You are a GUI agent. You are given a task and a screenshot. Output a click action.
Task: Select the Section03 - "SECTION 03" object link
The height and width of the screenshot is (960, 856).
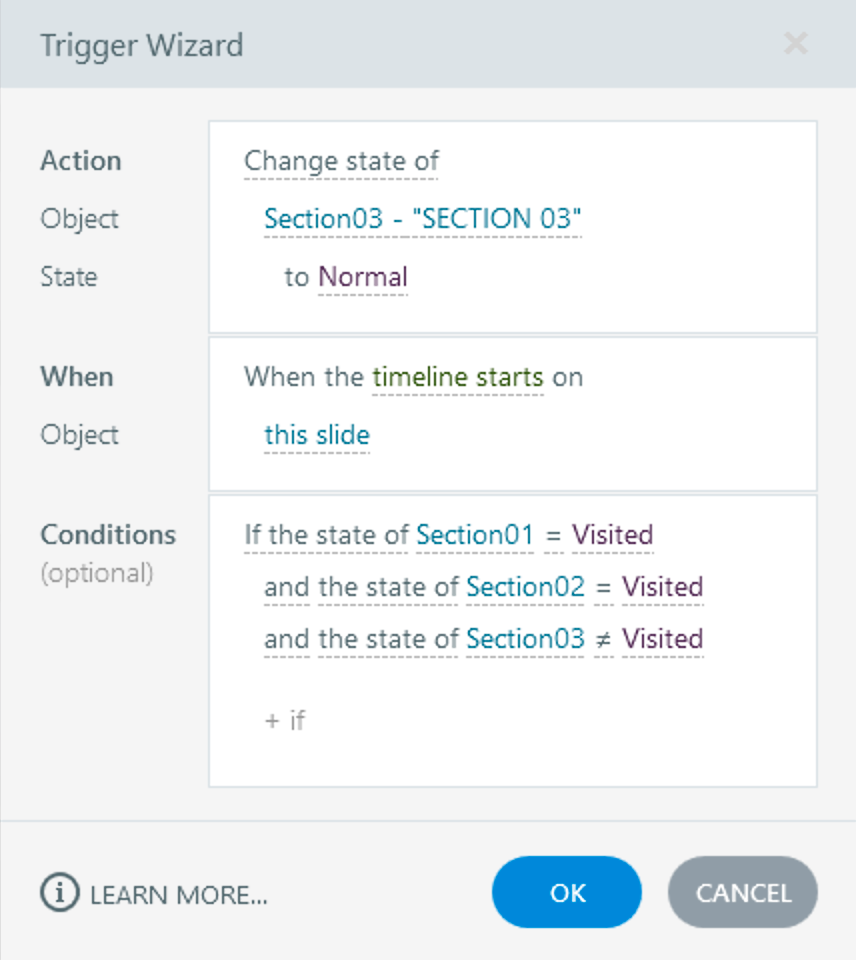422,219
